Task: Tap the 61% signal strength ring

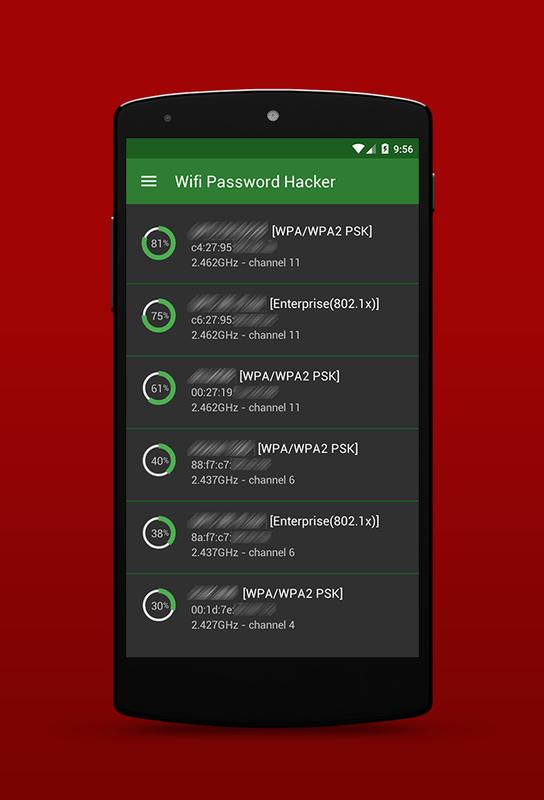Action: point(159,388)
